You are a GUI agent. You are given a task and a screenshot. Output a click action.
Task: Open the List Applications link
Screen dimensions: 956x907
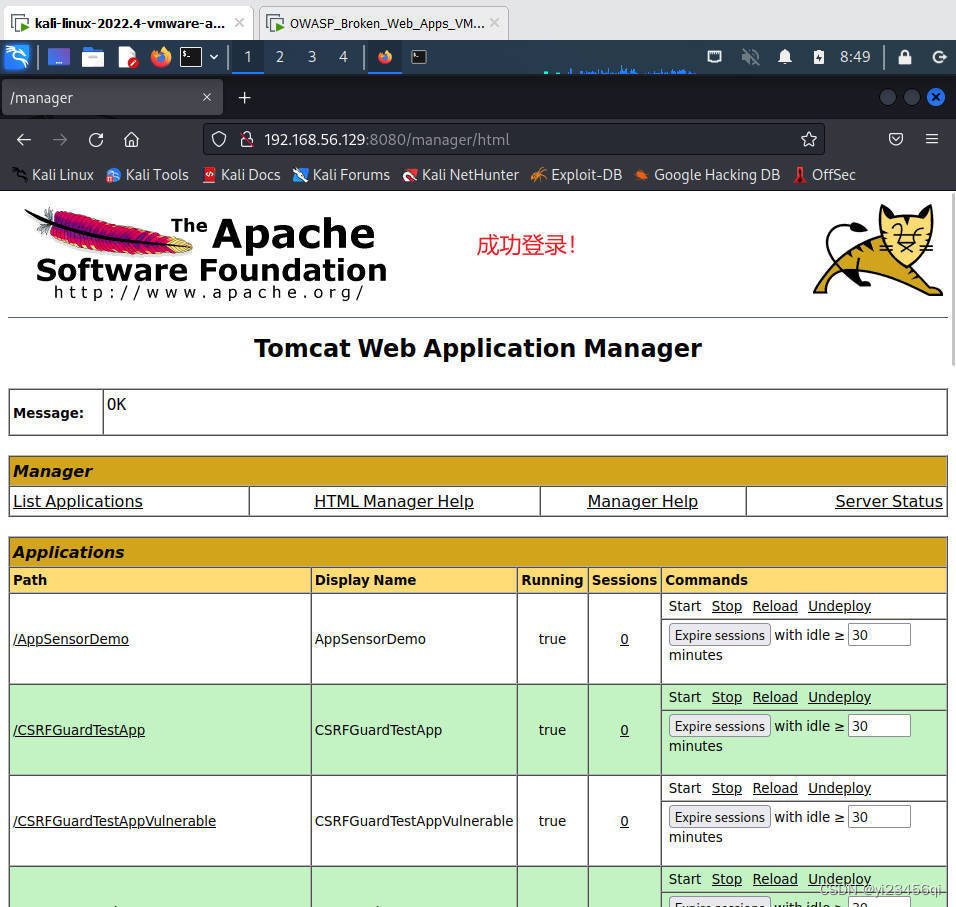point(77,501)
